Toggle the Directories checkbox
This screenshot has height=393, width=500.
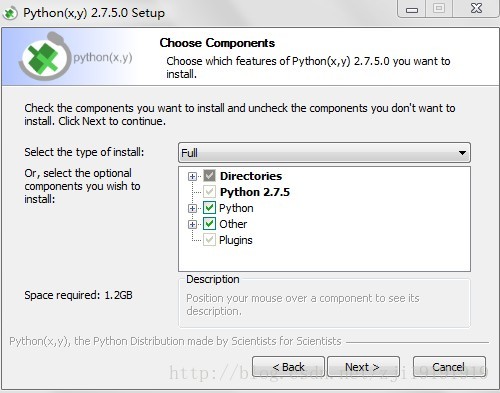[x=209, y=176]
